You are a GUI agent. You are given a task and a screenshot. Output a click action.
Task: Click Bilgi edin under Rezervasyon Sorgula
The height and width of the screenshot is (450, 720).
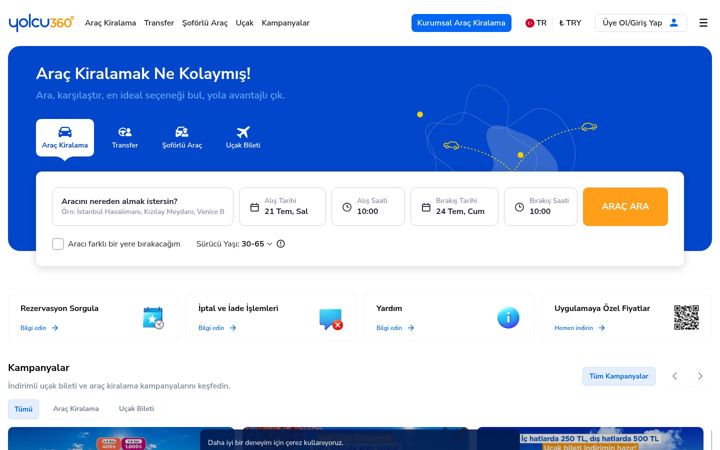[x=33, y=328]
